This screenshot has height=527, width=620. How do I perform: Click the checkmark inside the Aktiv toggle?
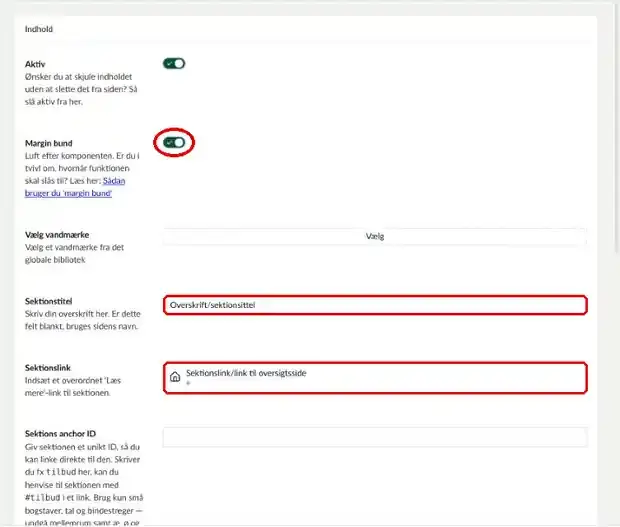tap(169, 64)
